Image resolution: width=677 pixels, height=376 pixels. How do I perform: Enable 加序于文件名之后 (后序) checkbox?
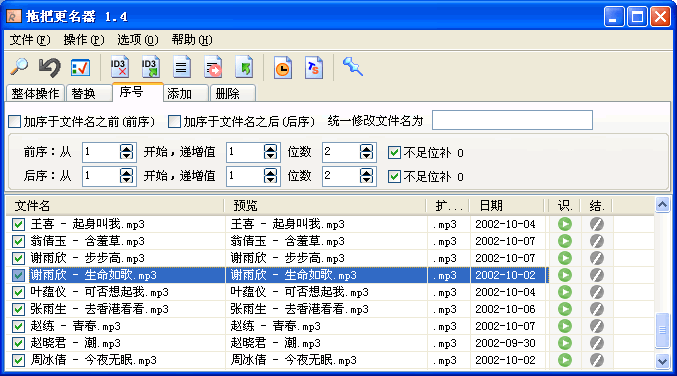(x=174, y=121)
